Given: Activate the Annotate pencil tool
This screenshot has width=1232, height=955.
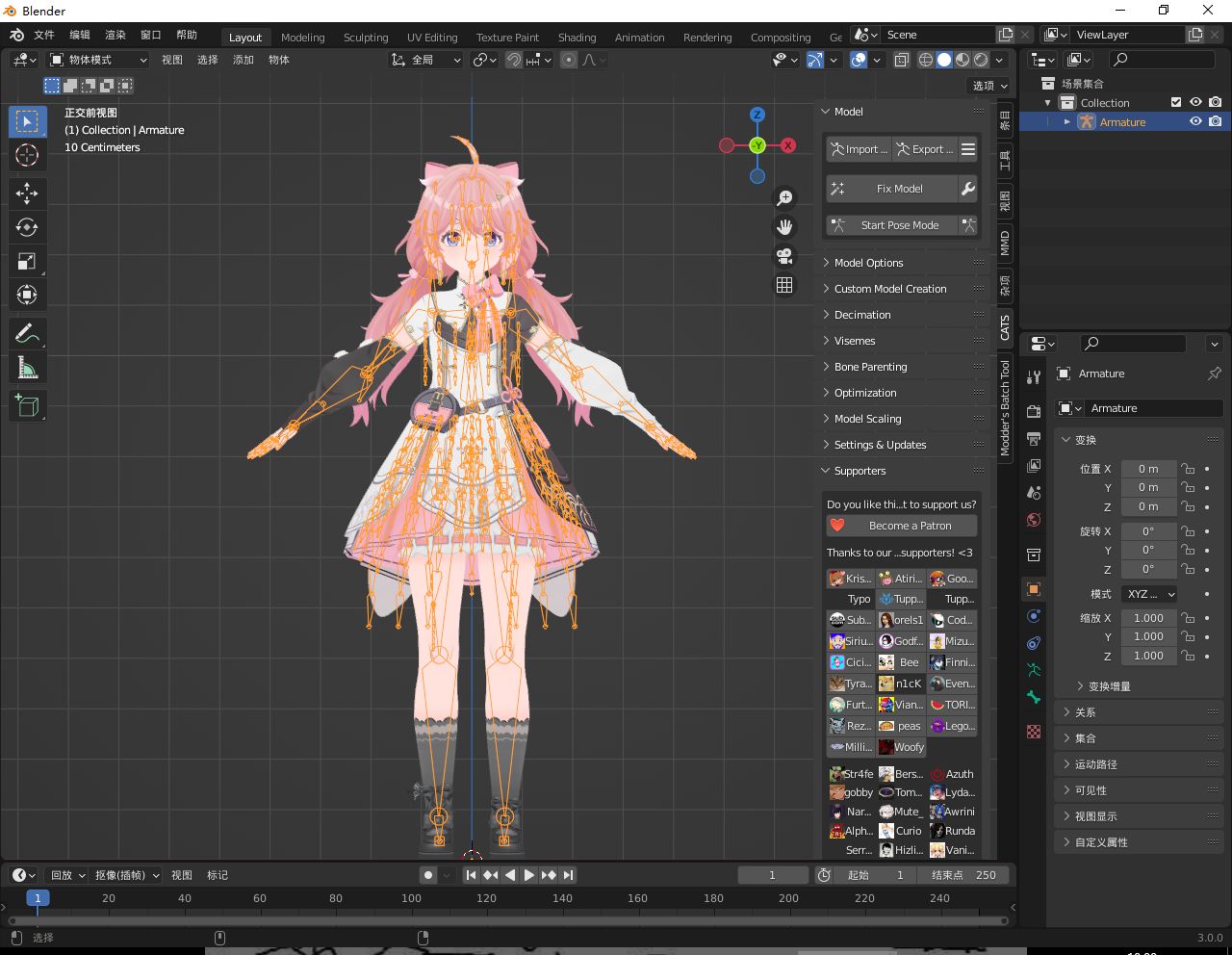Looking at the screenshot, I should pyautogui.click(x=27, y=334).
